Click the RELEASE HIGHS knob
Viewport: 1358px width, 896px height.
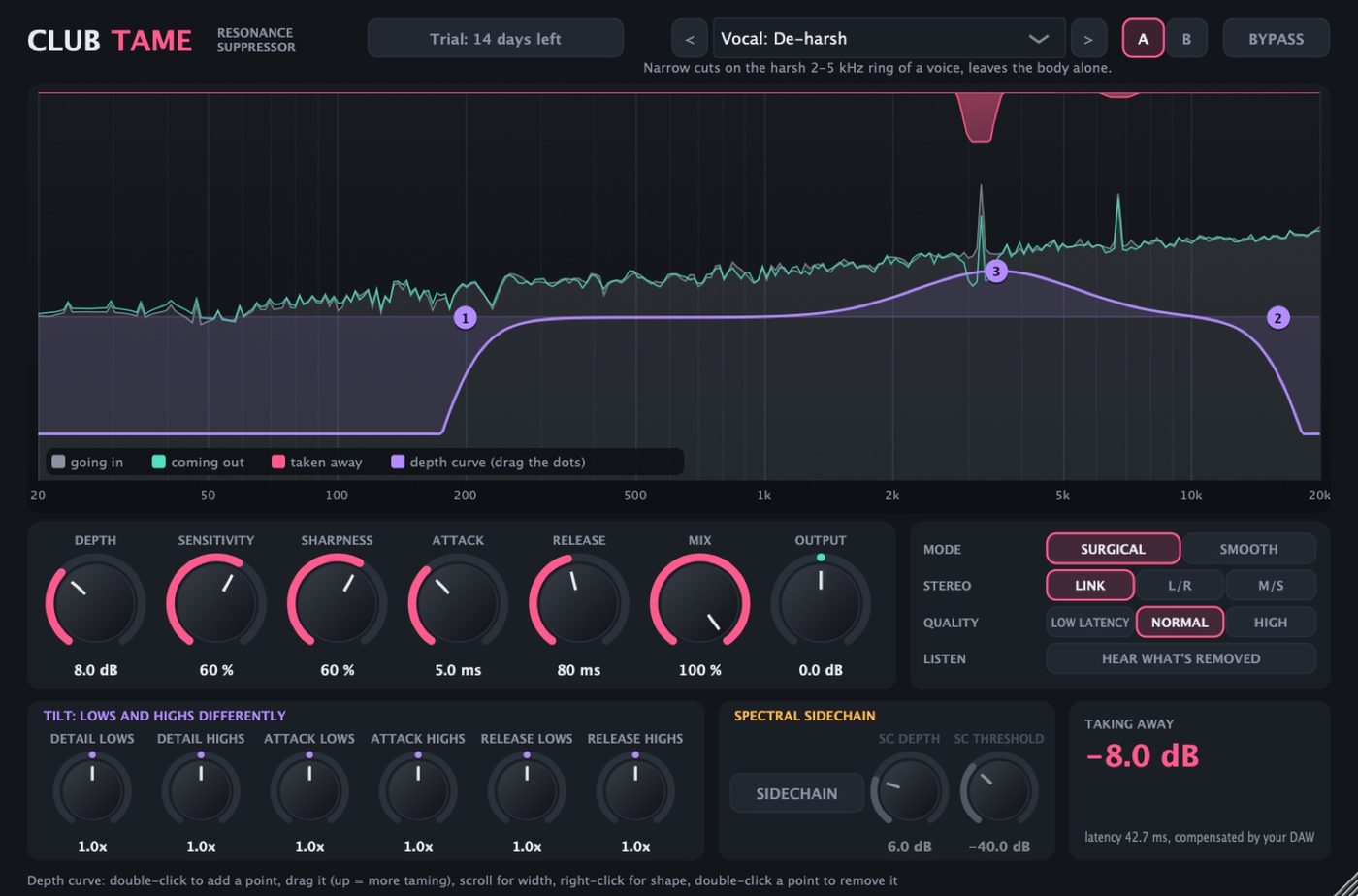click(635, 790)
